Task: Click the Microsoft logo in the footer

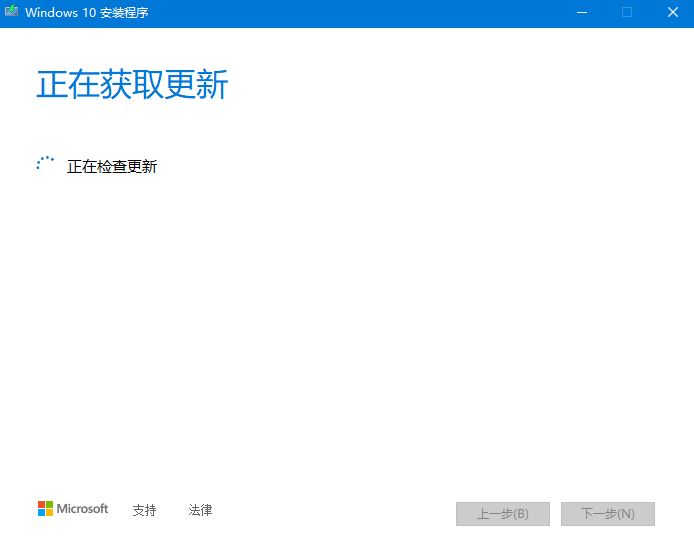Action: click(x=73, y=509)
